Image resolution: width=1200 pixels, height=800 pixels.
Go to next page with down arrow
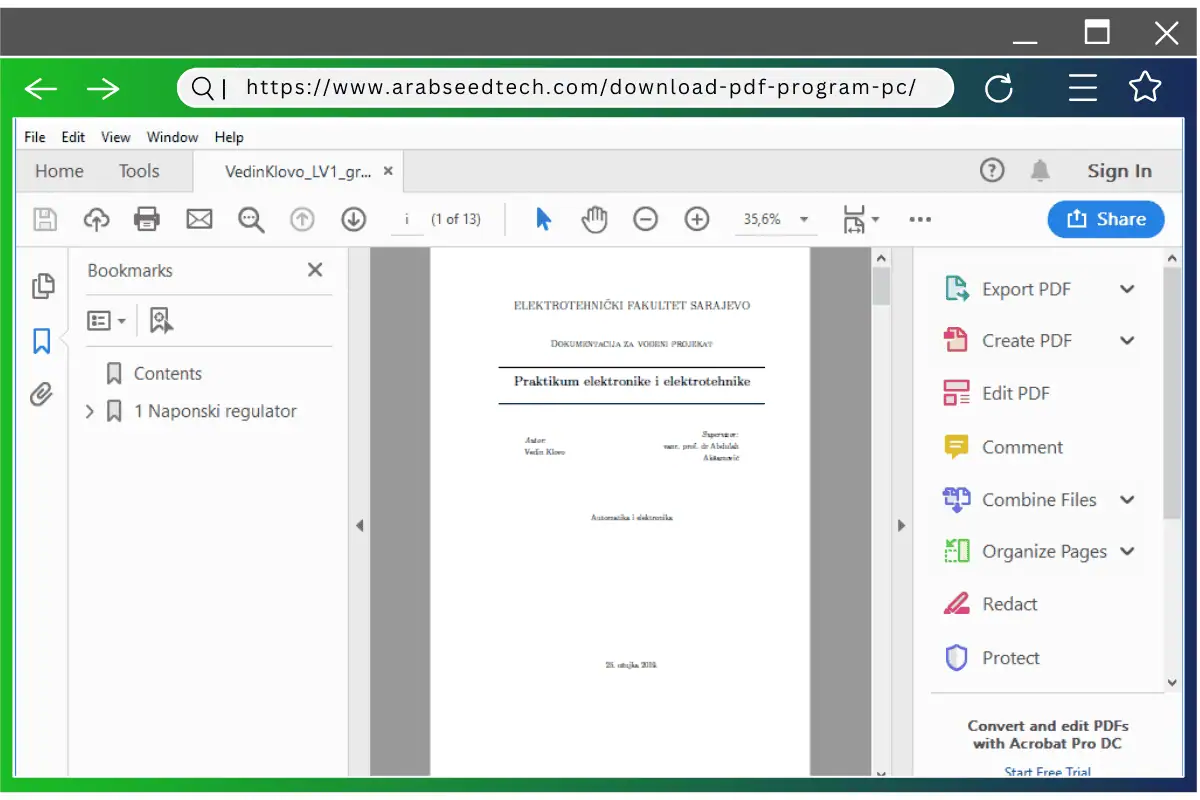353,219
